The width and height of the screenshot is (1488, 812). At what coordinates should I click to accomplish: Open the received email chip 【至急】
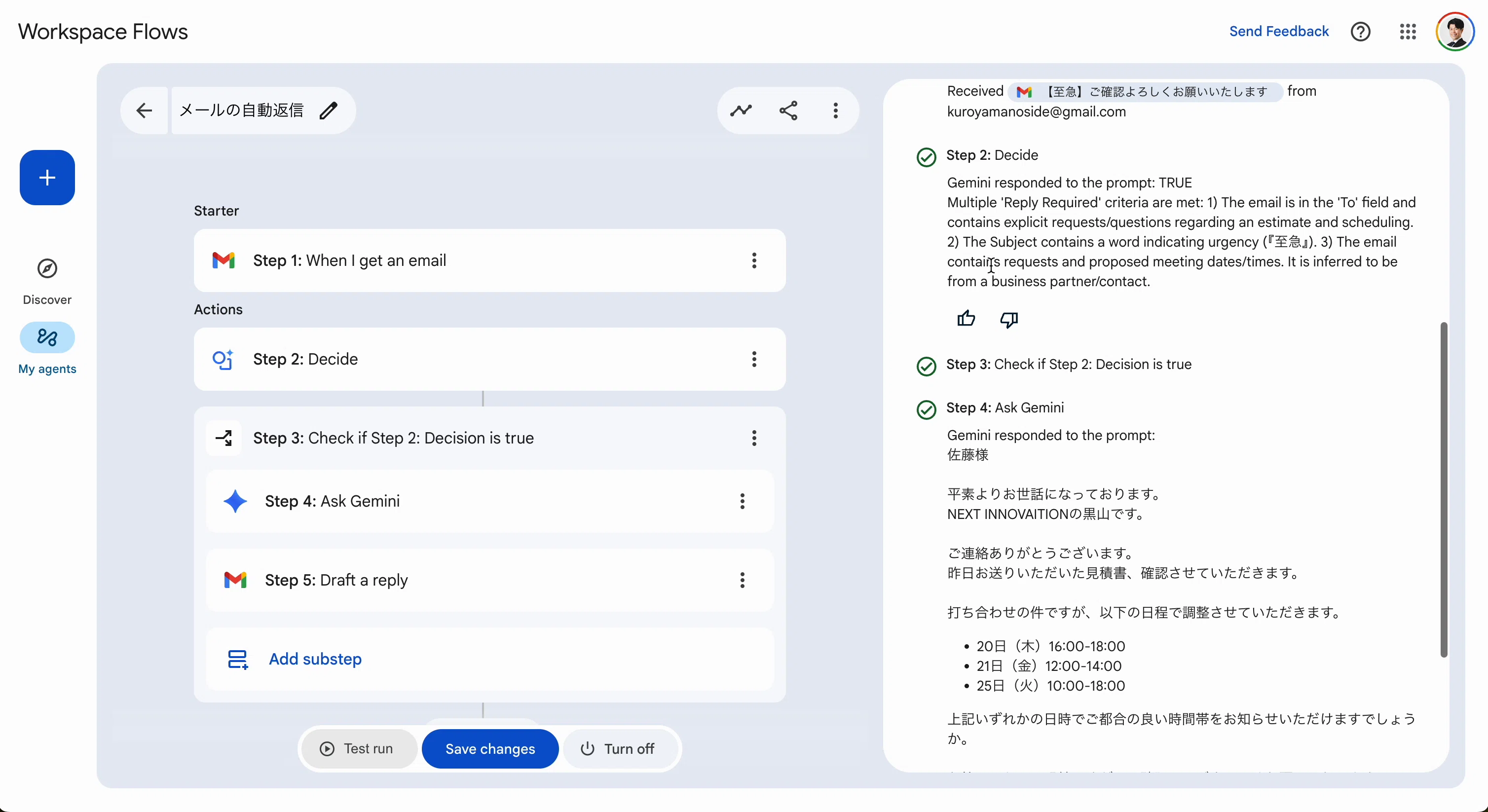[1145, 91]
